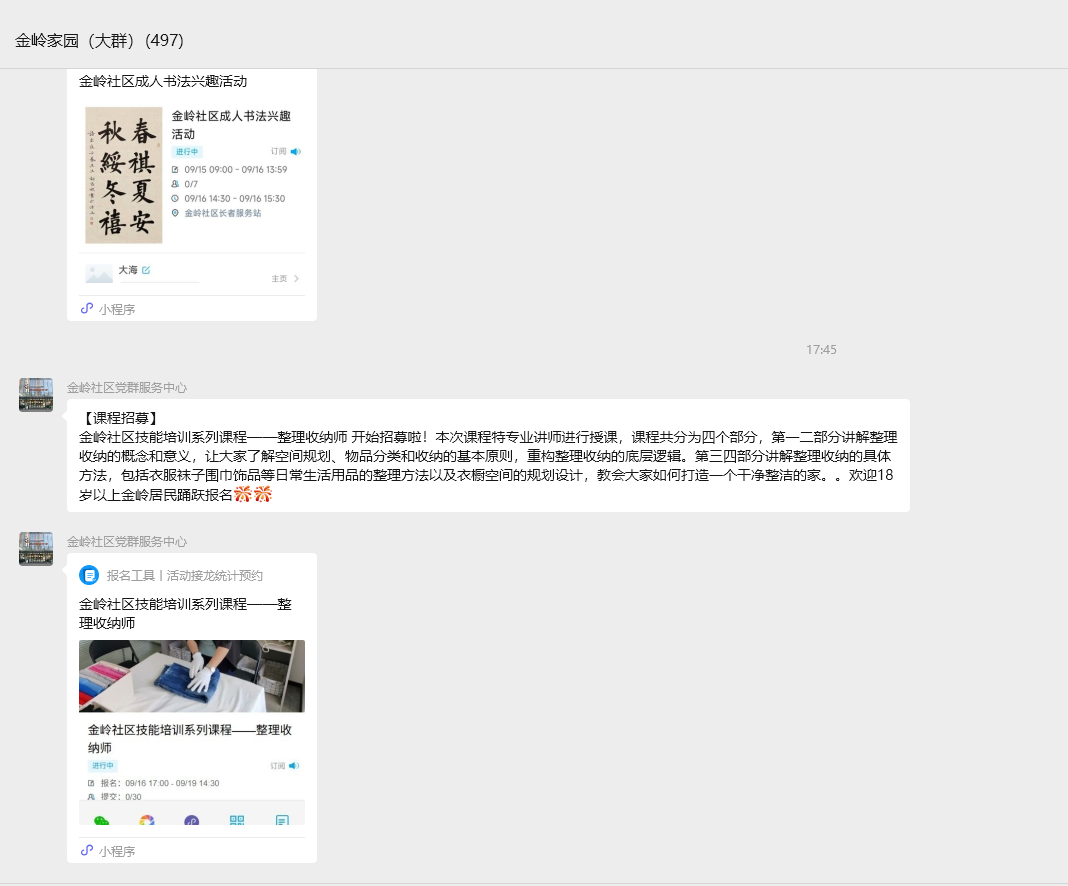Open 主页 chevron on calligraphy card

tap(296, 279)
